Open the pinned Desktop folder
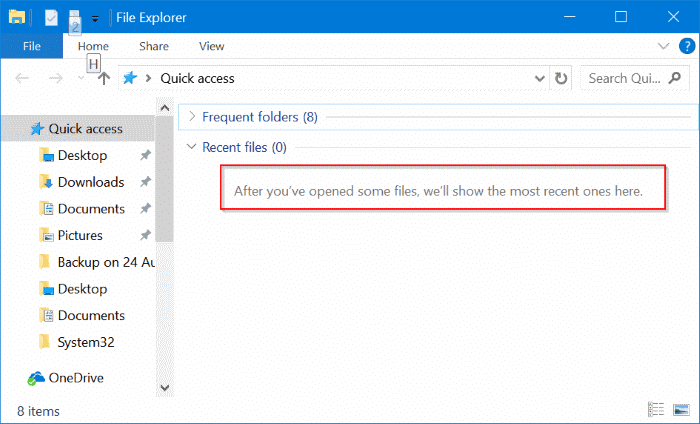The width and height of the screenshot is (700, 424). [x=83, y=155]
